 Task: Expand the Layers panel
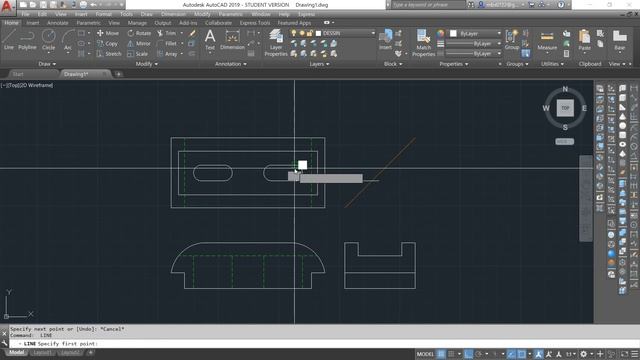click(x=319, y=64)
